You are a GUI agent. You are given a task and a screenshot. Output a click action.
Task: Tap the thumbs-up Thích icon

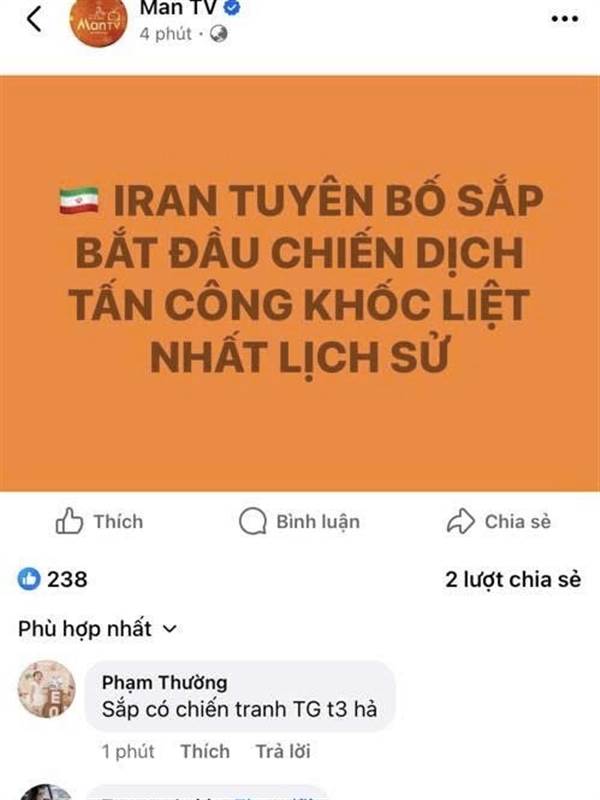[69, 521]
